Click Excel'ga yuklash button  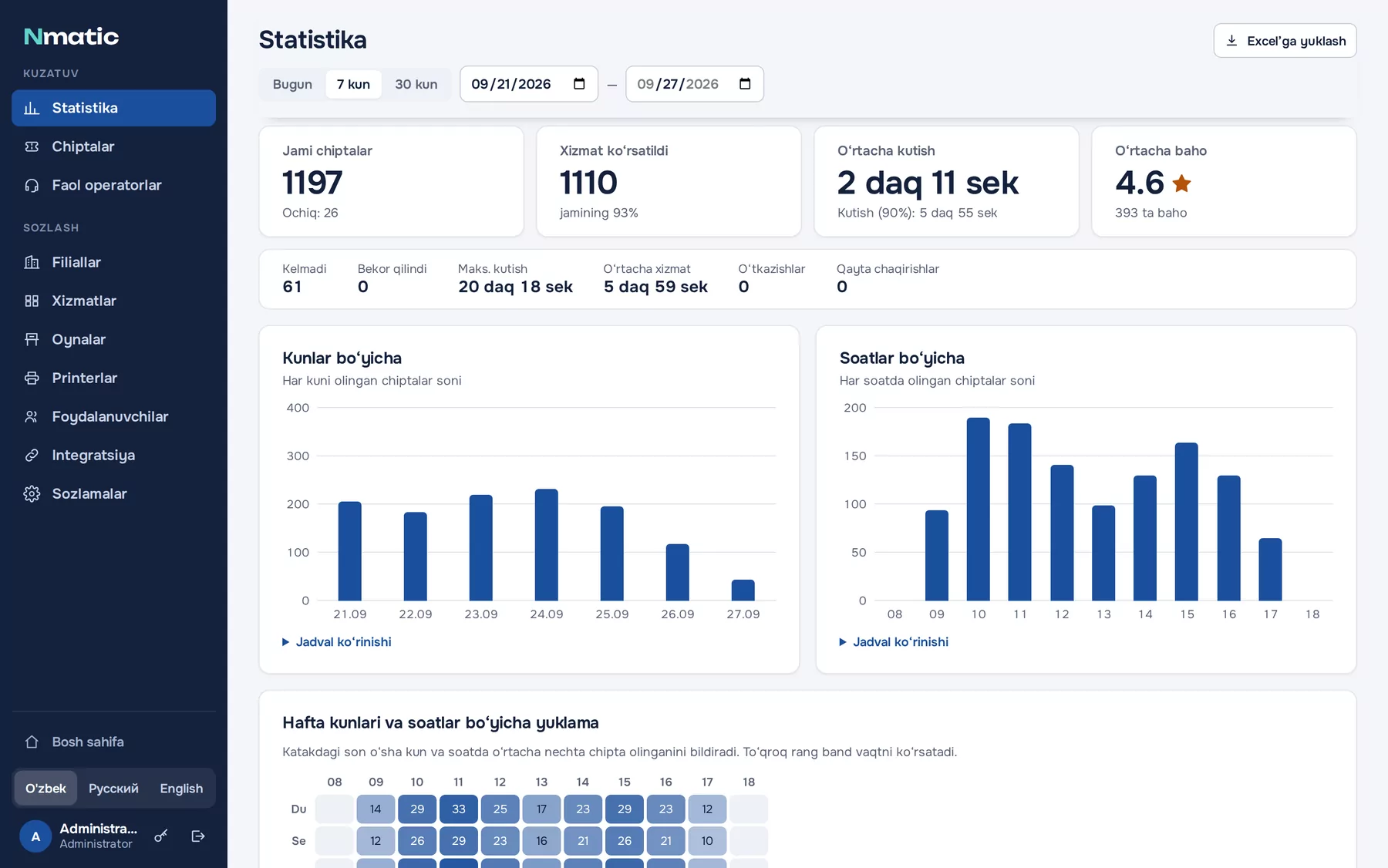point(1285,41)
